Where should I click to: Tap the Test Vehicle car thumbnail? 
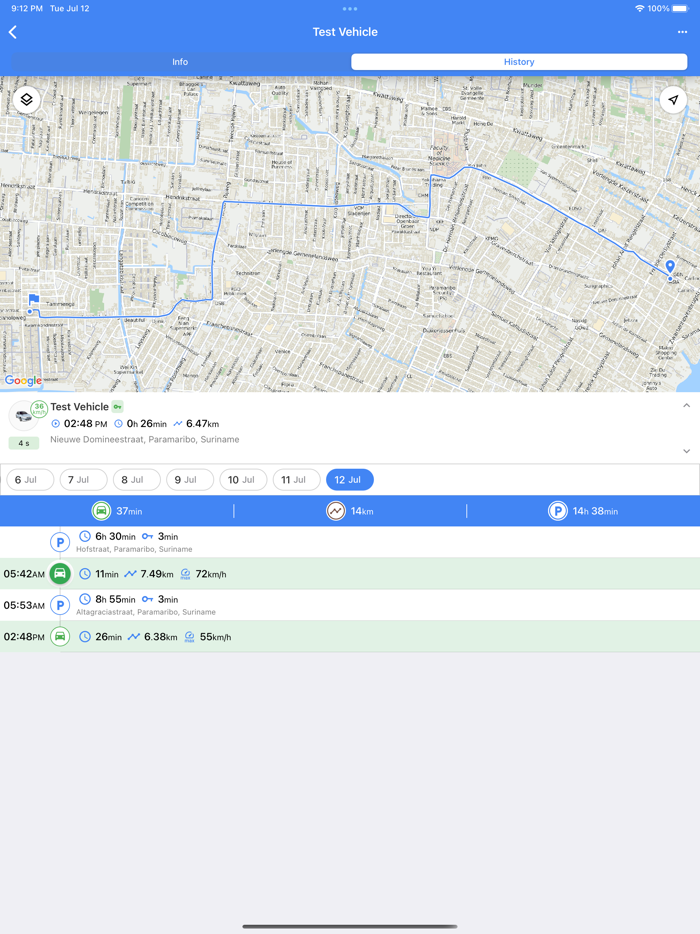pos(23,416)
